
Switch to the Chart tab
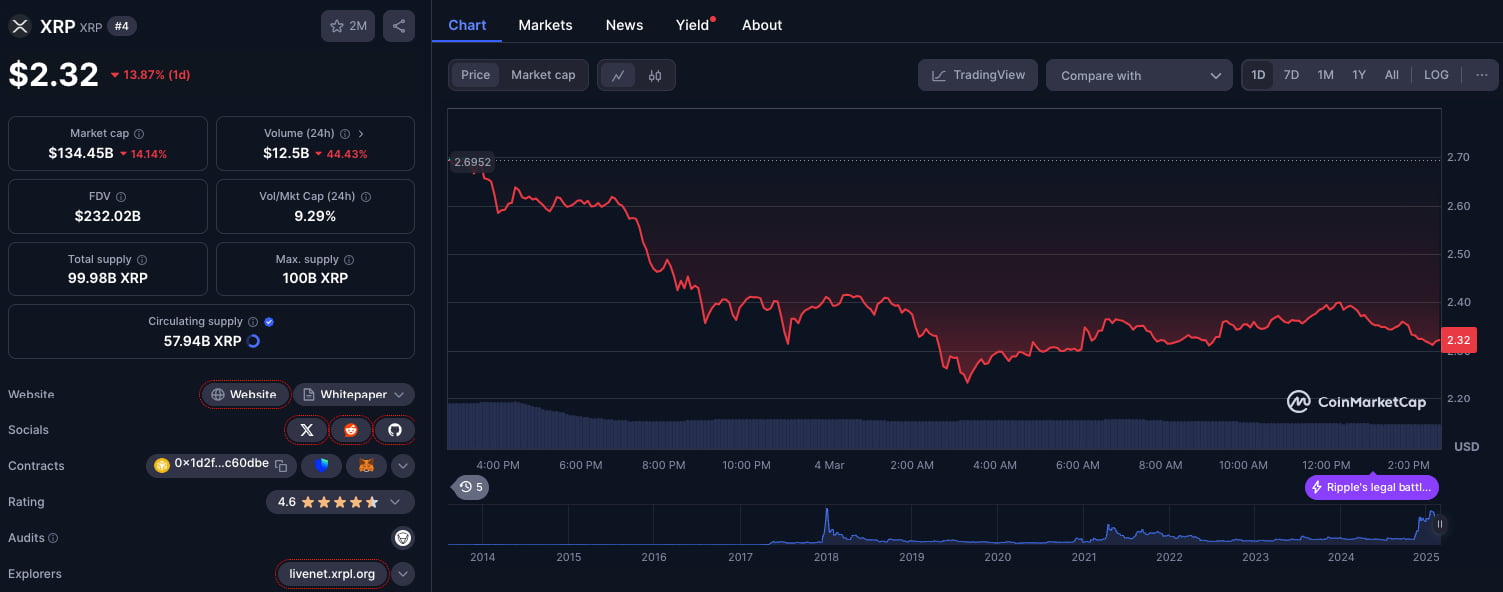[x=467, y=25]
